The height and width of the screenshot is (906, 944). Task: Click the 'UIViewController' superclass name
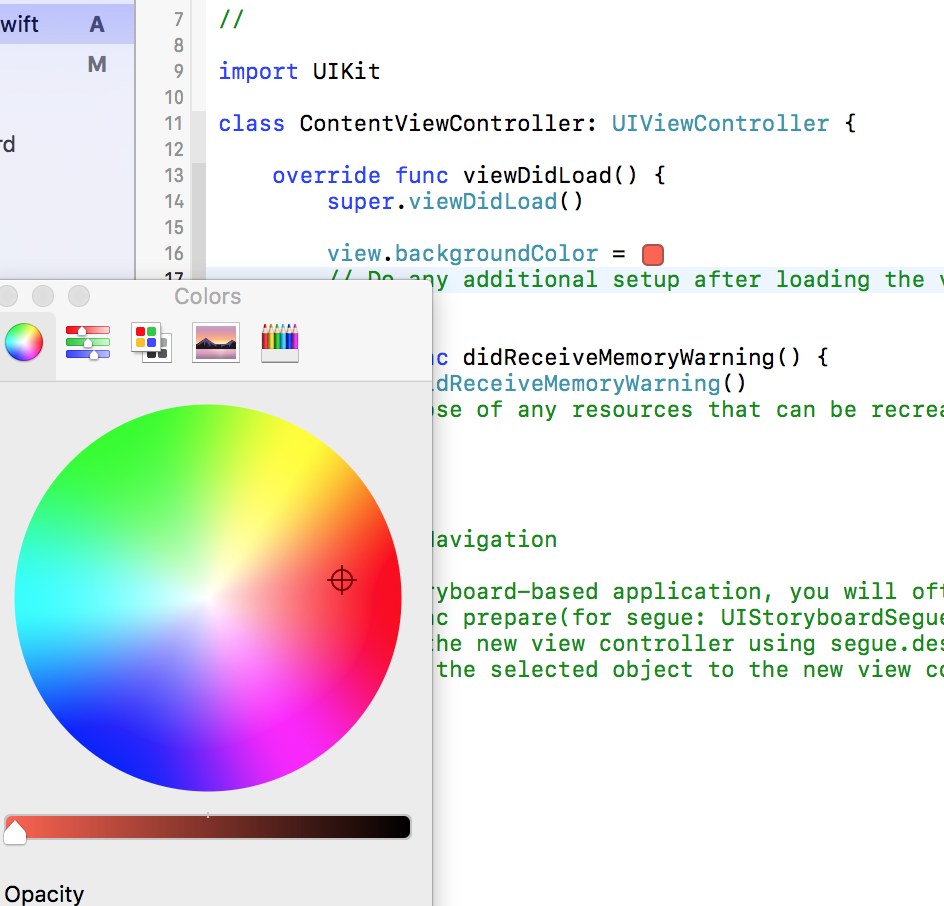coord(720,123)
